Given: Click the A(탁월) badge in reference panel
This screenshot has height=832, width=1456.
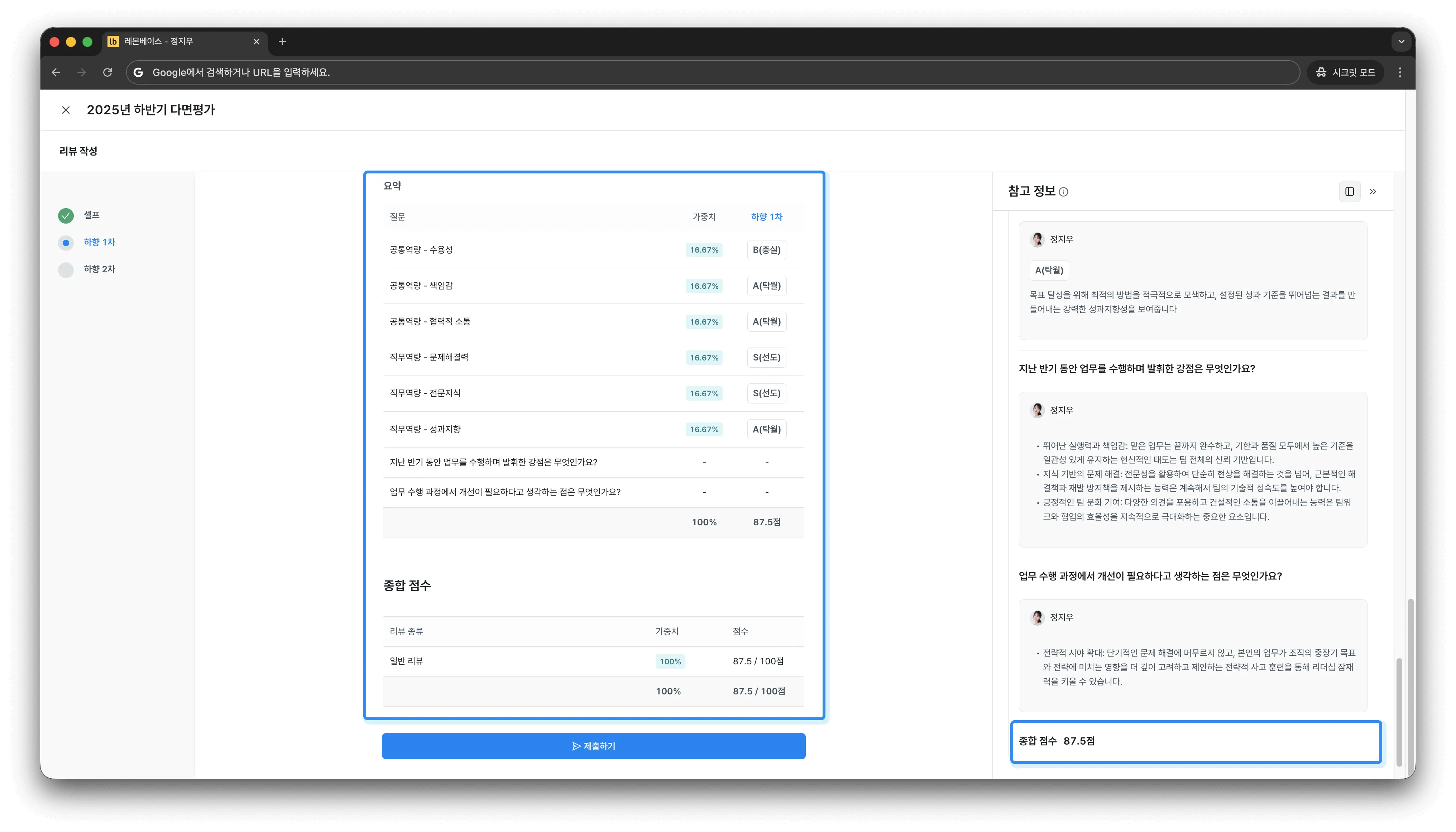Looking at the screenshot, I should pyautogui.click(x=1049, y=270).
